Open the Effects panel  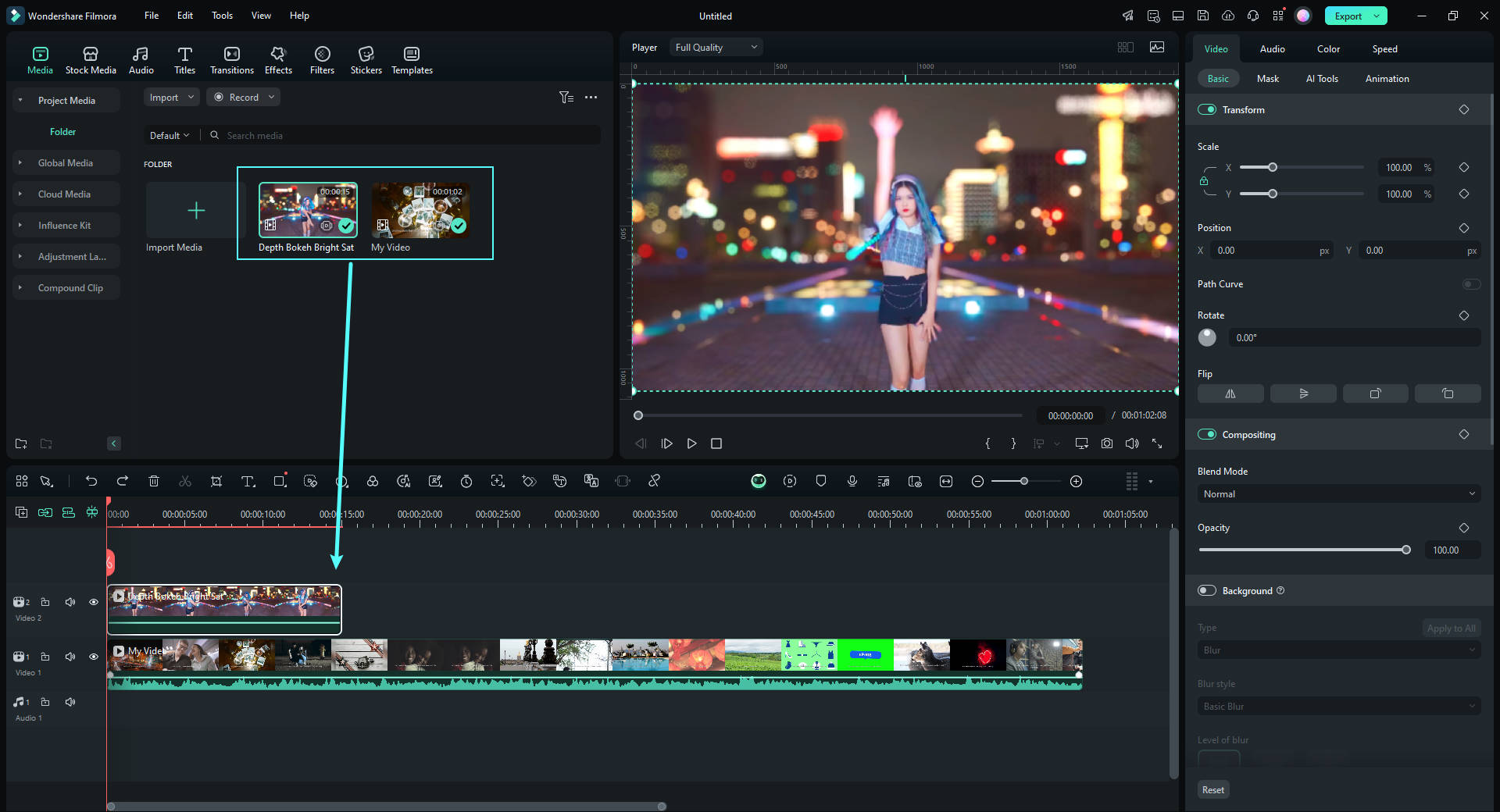(x=278, y=60)
